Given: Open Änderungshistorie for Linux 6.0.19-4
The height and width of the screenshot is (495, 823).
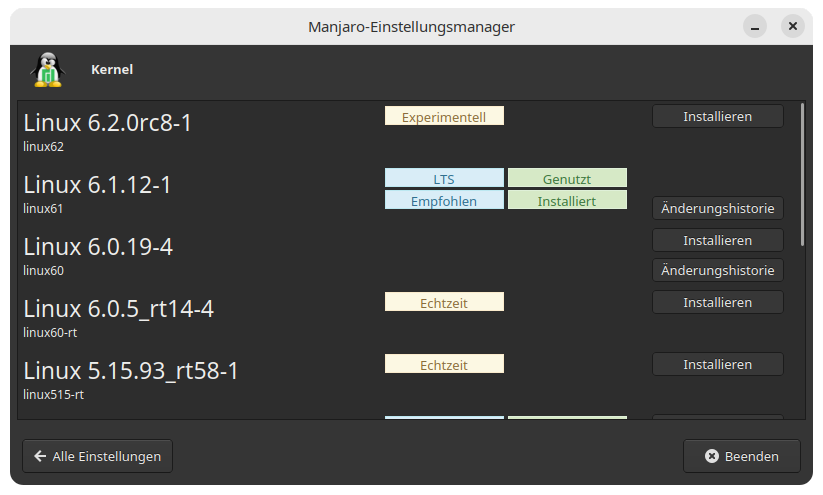Looking at the screenshot, I should [x=718, y=270].
